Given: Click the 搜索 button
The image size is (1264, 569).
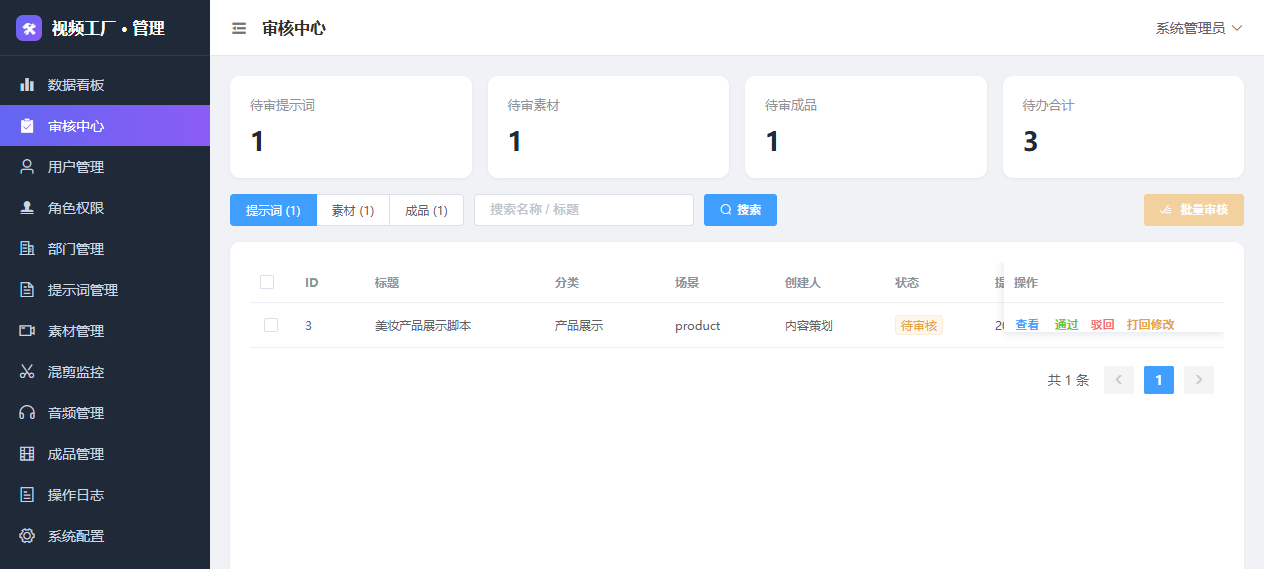Looking at the screenshot, I should pos(740,210).
